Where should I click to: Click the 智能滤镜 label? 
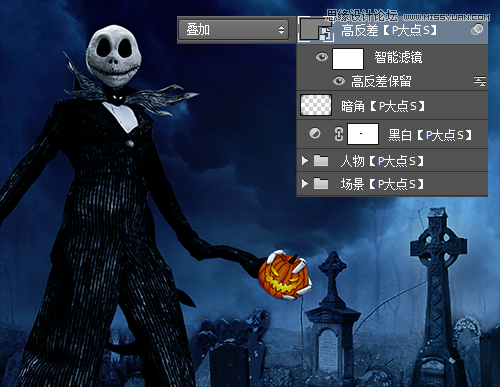(x=398, y=57)
